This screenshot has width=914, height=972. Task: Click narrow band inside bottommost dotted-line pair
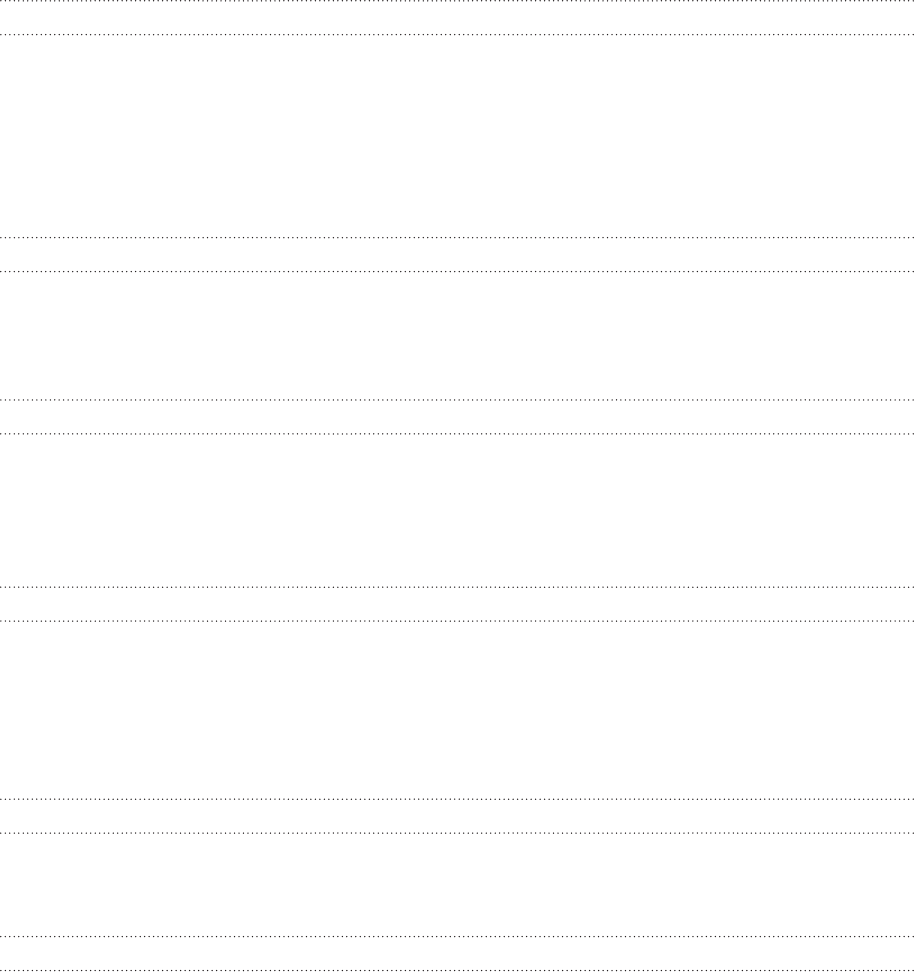(457, 953)
